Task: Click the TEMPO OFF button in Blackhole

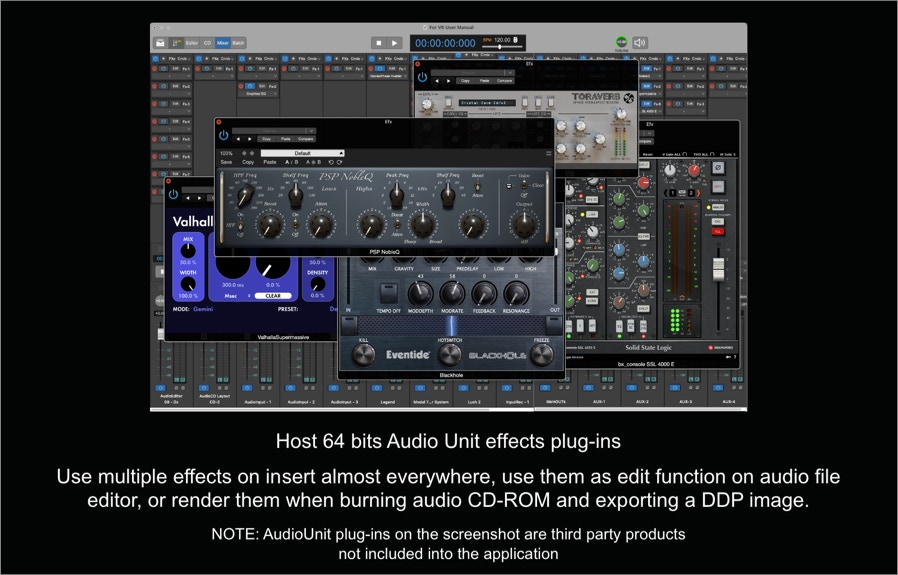Action: [388, 293]
